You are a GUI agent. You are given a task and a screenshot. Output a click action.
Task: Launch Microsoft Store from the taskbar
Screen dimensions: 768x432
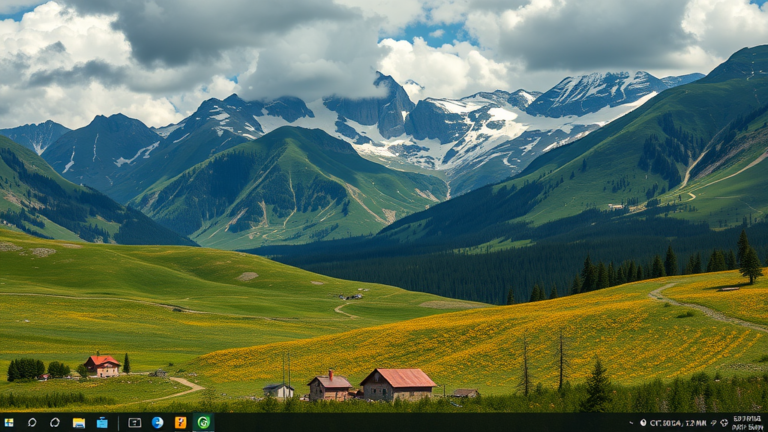click(x=102, y=423)
